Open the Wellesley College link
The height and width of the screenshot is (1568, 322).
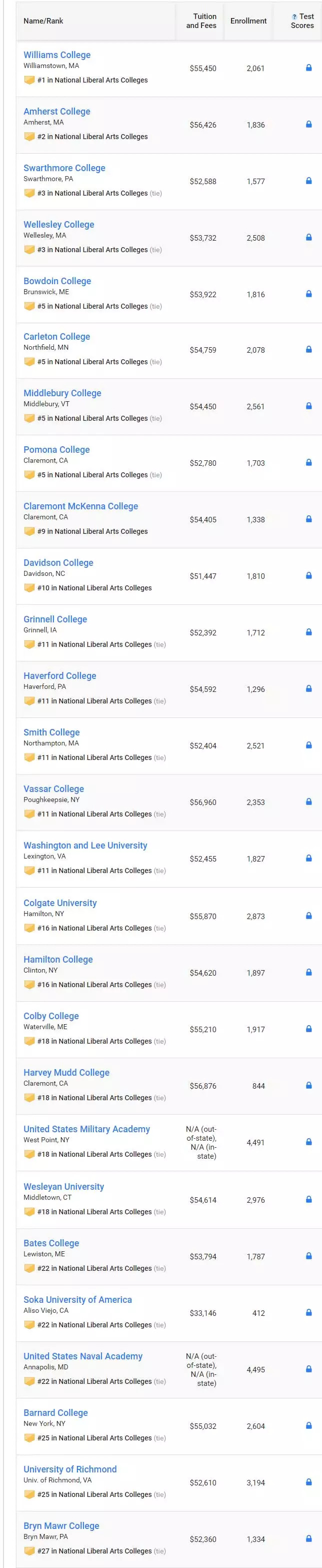pos(59,225)
